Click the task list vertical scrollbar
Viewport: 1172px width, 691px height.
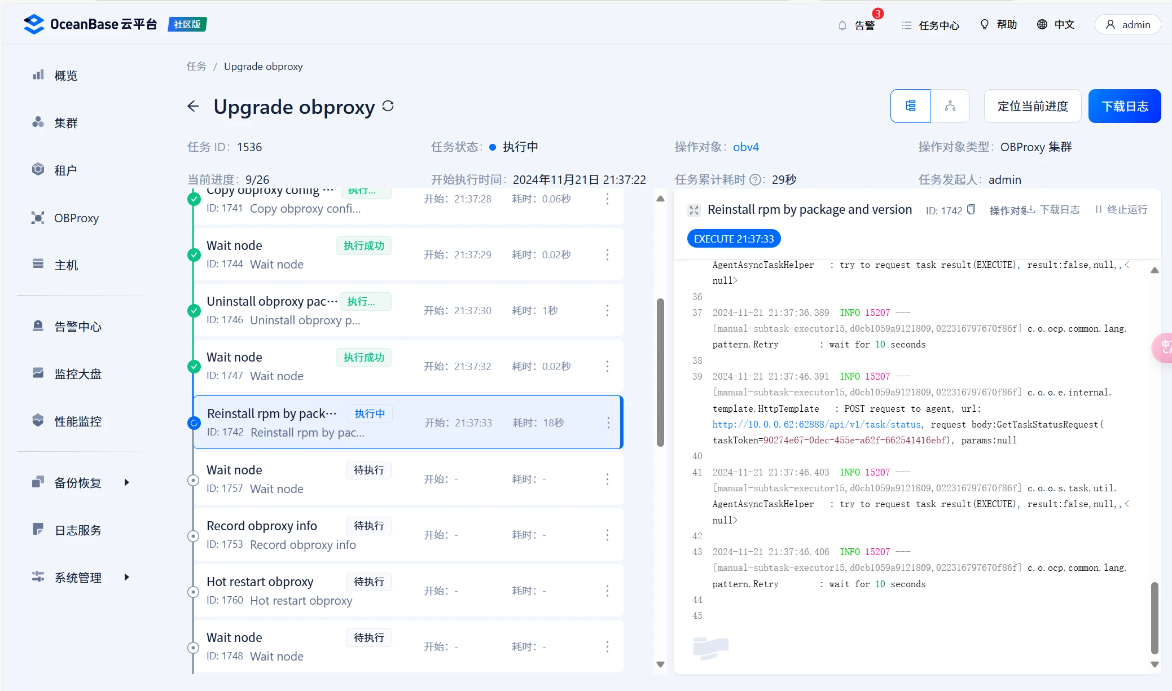pyautogui.click(x=660, y=372)
